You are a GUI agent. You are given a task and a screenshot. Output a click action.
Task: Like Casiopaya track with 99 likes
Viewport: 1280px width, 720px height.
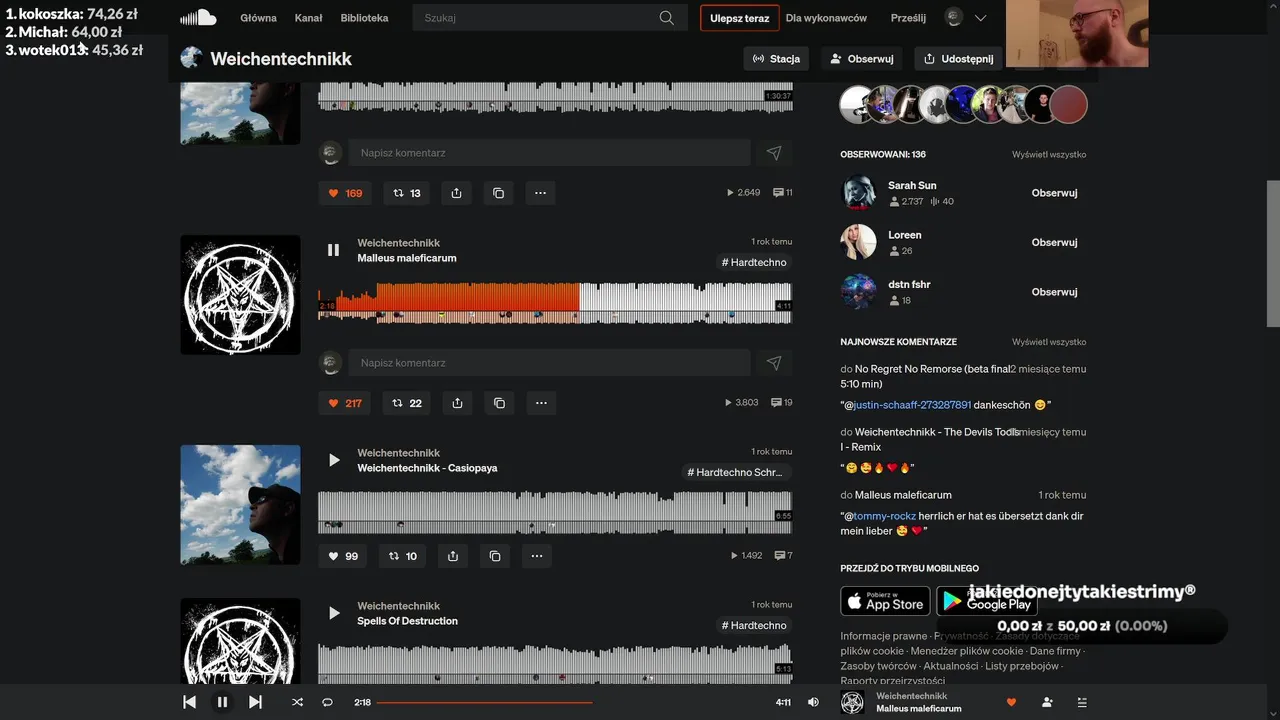(343, 556)
